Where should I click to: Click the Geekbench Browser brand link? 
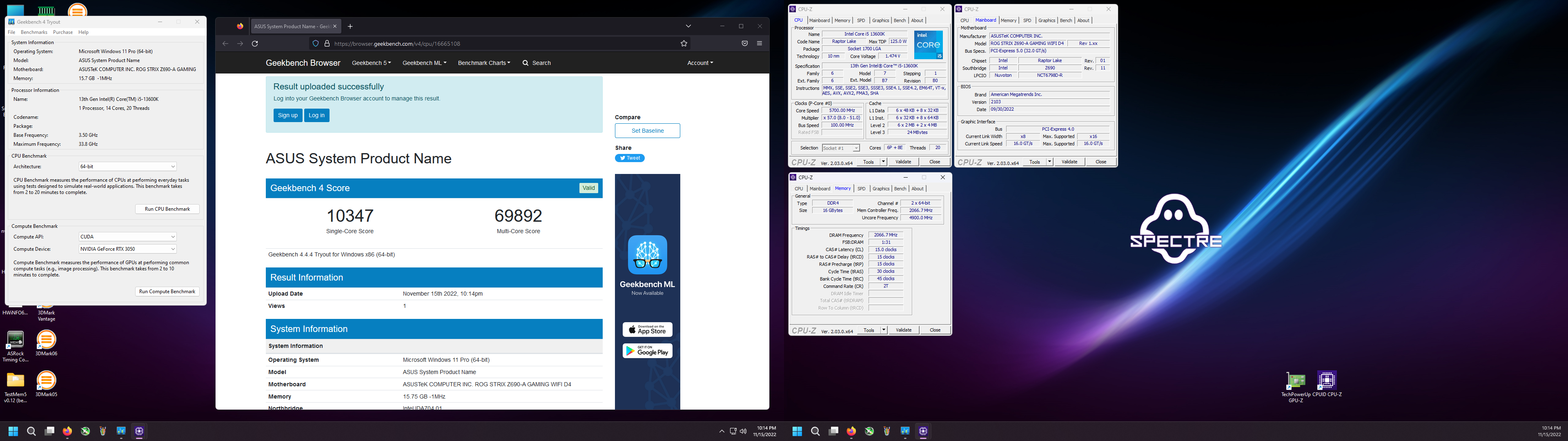(303, 63)
